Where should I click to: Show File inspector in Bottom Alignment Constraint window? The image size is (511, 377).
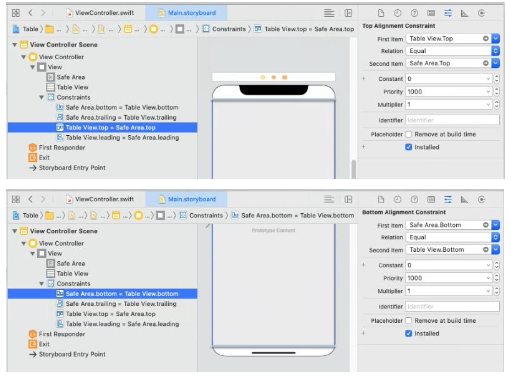coord(381,199)
